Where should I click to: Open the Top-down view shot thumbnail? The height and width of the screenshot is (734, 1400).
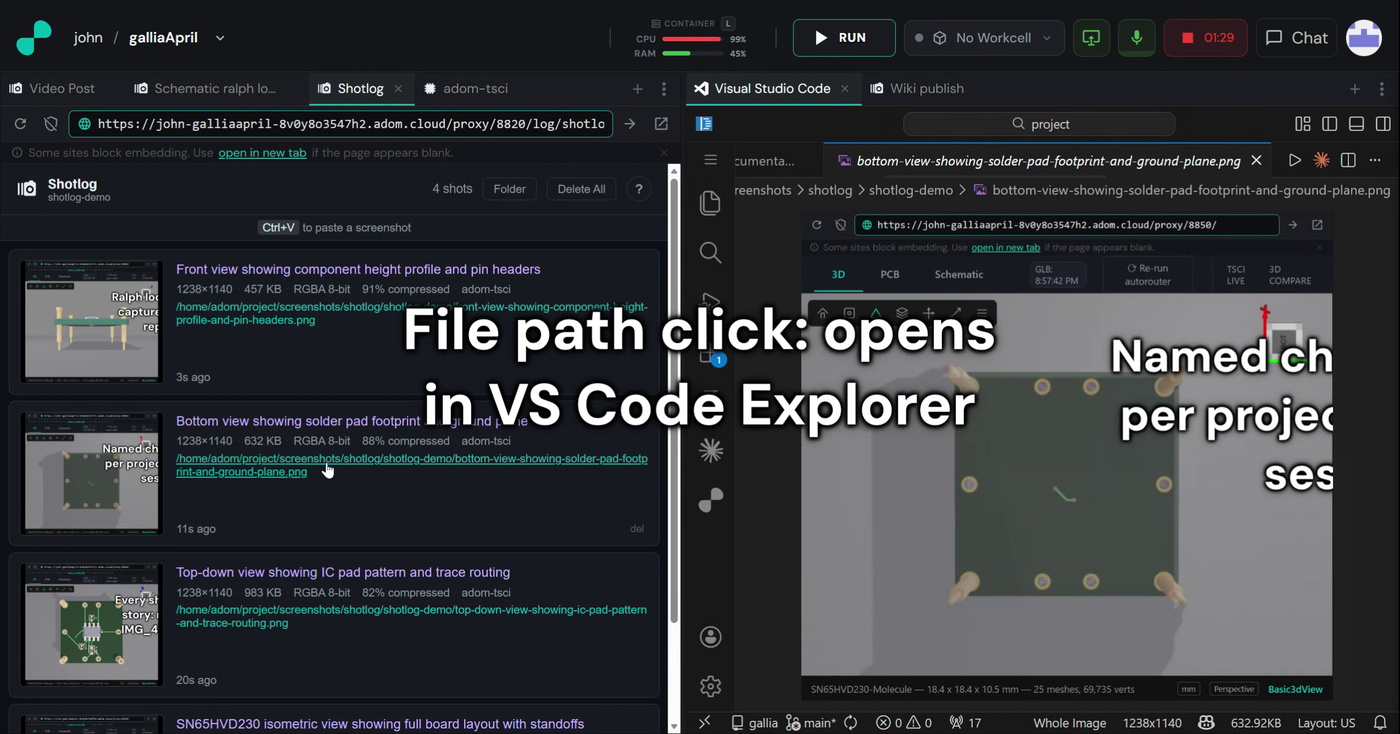pyautogui.click(x=91, y=624)
